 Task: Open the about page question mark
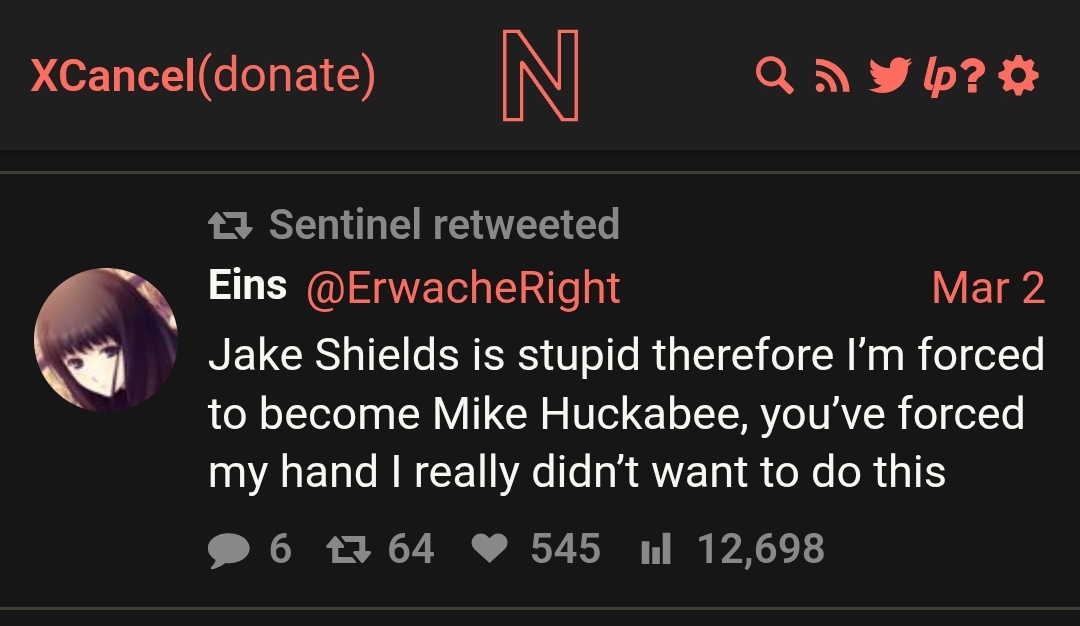[x=975, y=77]
